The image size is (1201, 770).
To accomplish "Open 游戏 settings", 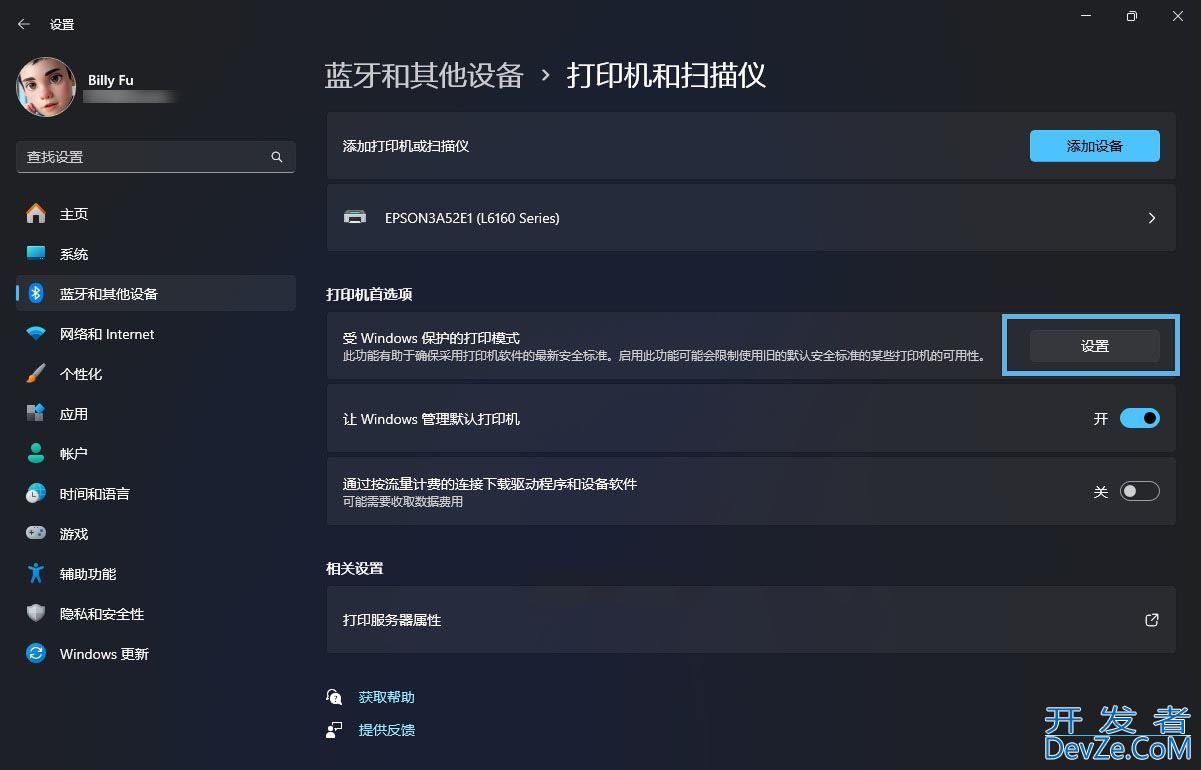I will pos(156,534).
